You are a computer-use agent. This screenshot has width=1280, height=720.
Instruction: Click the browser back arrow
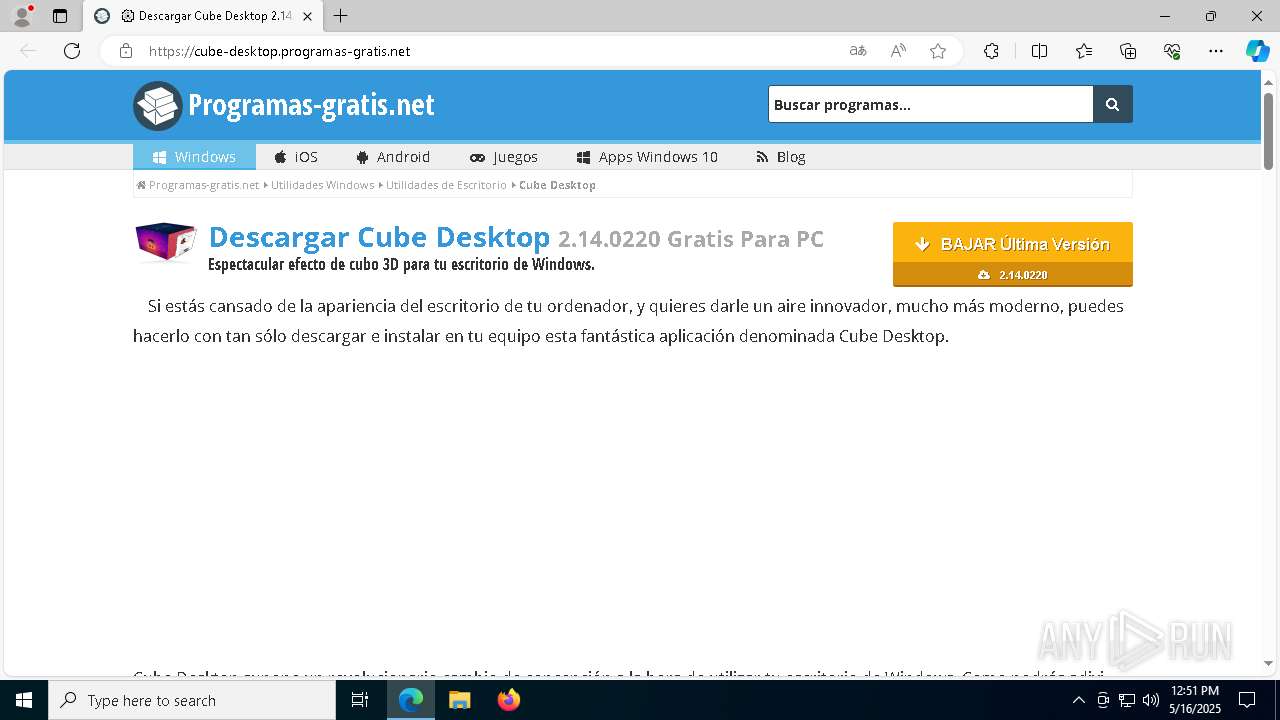(x=28, y=51)
